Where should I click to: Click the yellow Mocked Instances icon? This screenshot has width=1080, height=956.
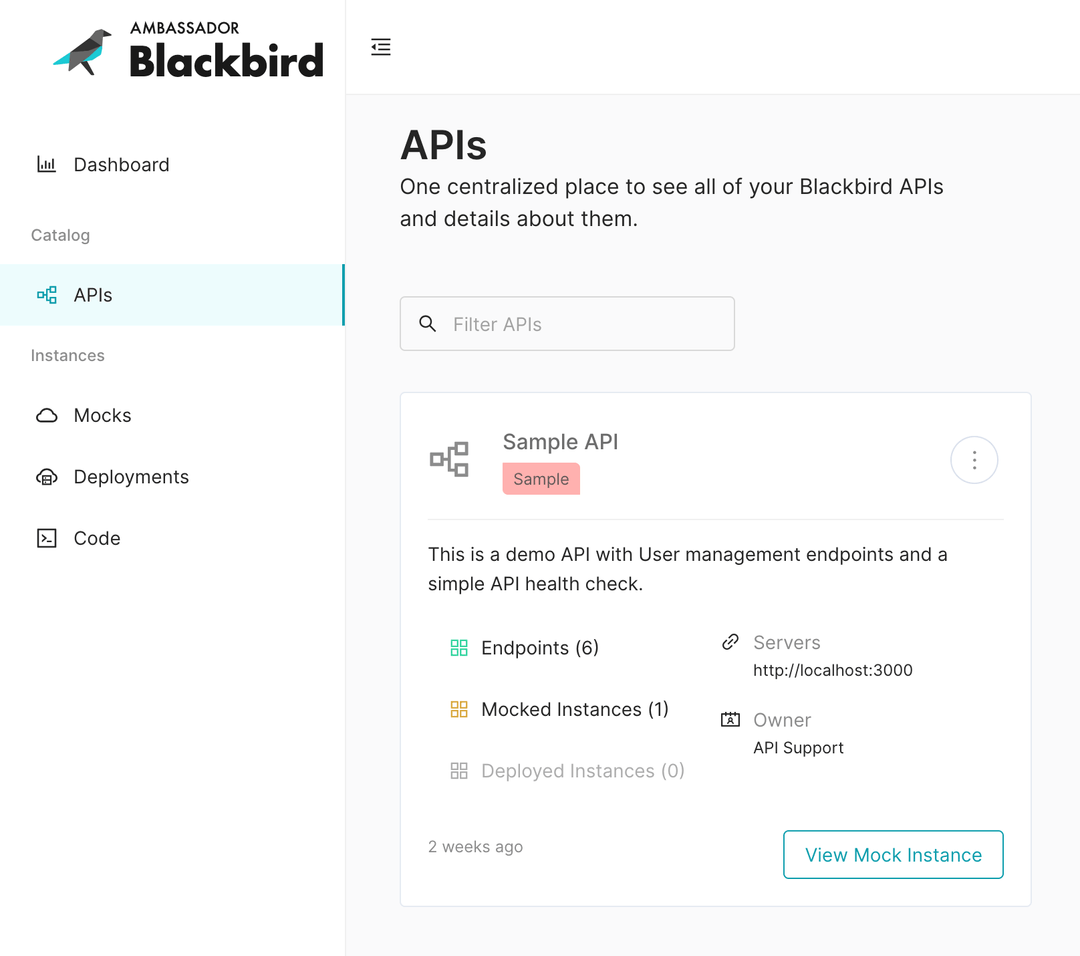coord(460,709)
